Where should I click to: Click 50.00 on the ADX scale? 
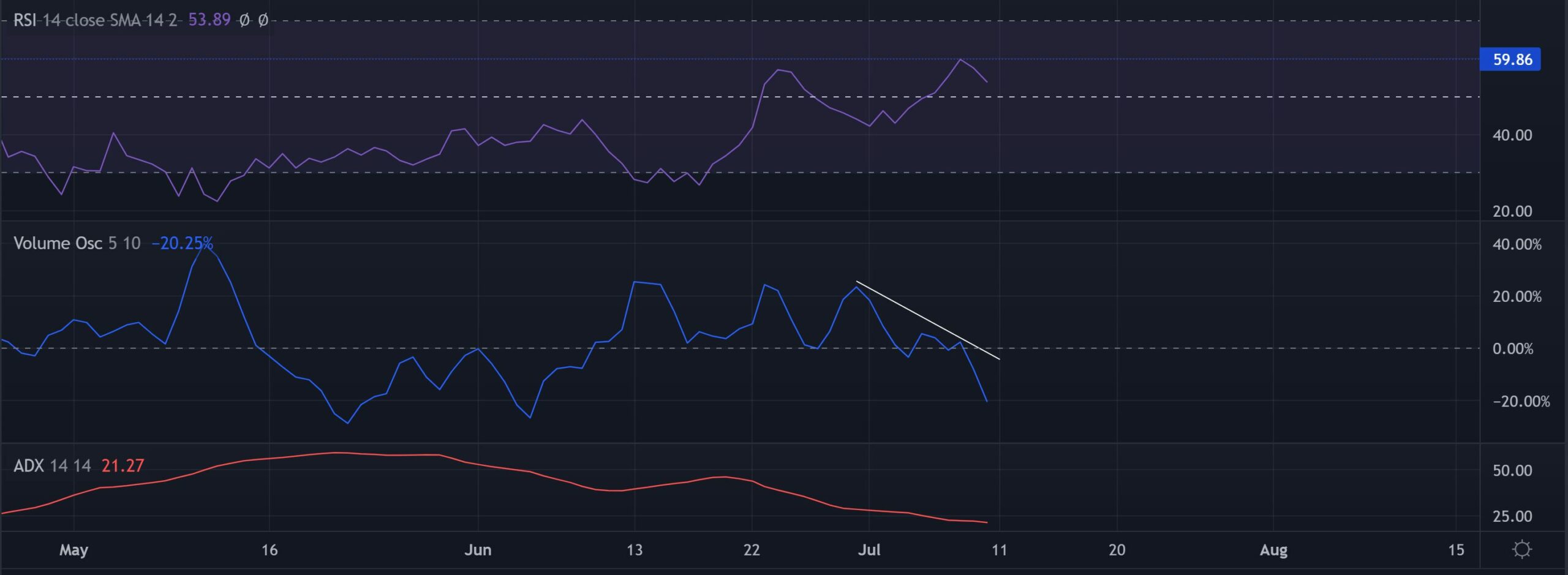(x=1512, y=470)
